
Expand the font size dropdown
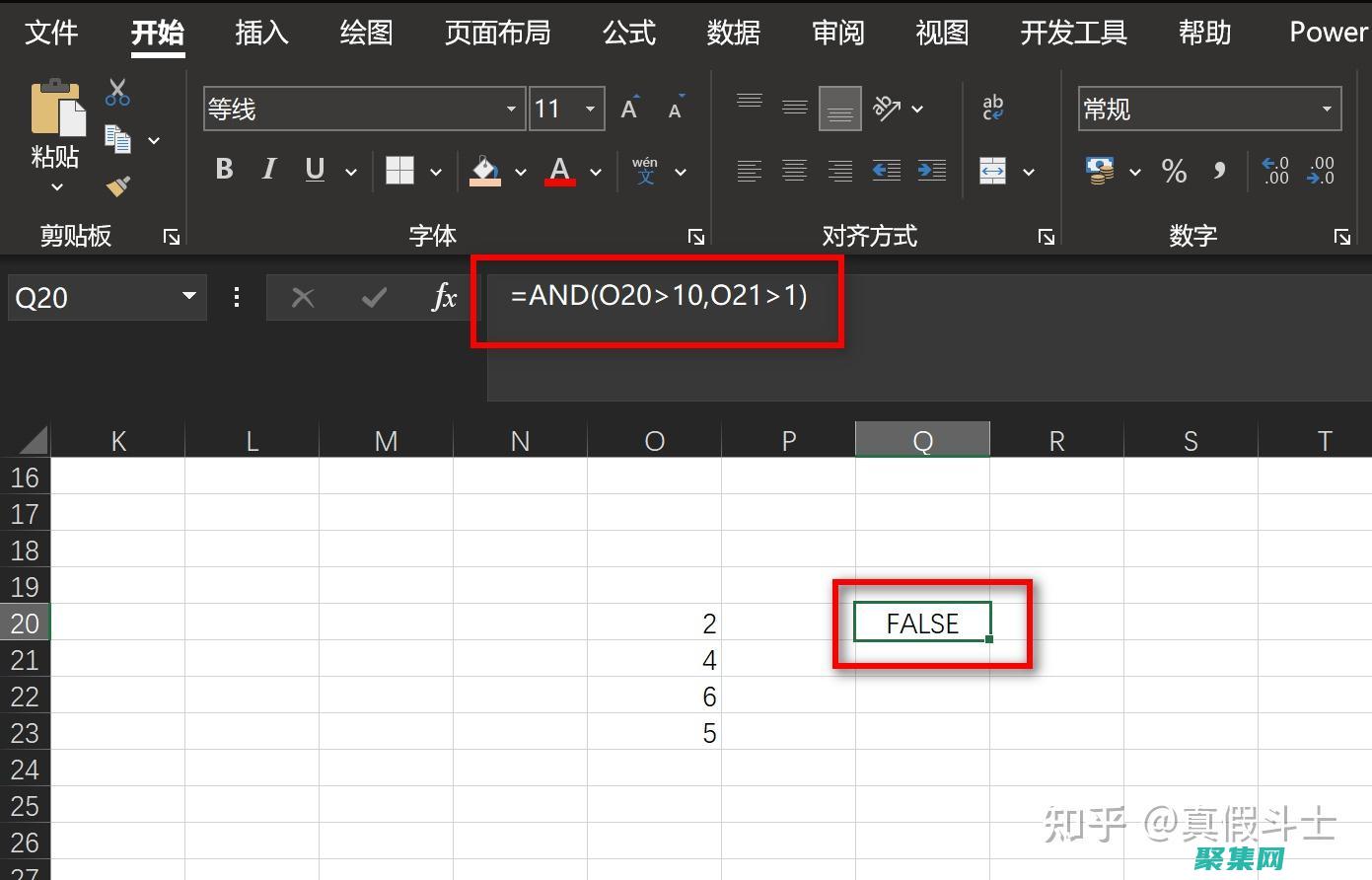(x=590, y=109)
